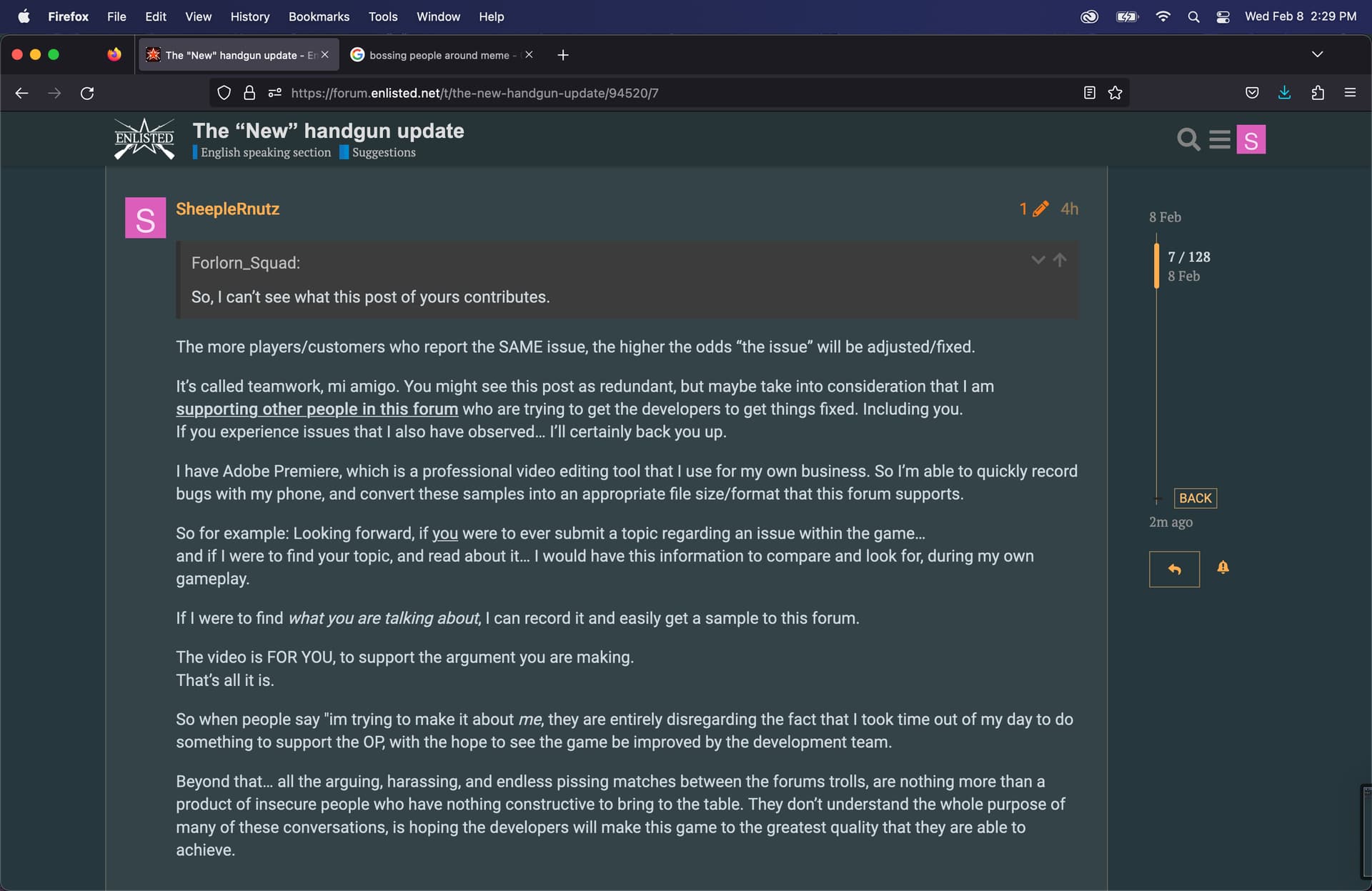Toggle the topic notification bell
Screen dimensions: 1372x891
(x=1223, y=567)
